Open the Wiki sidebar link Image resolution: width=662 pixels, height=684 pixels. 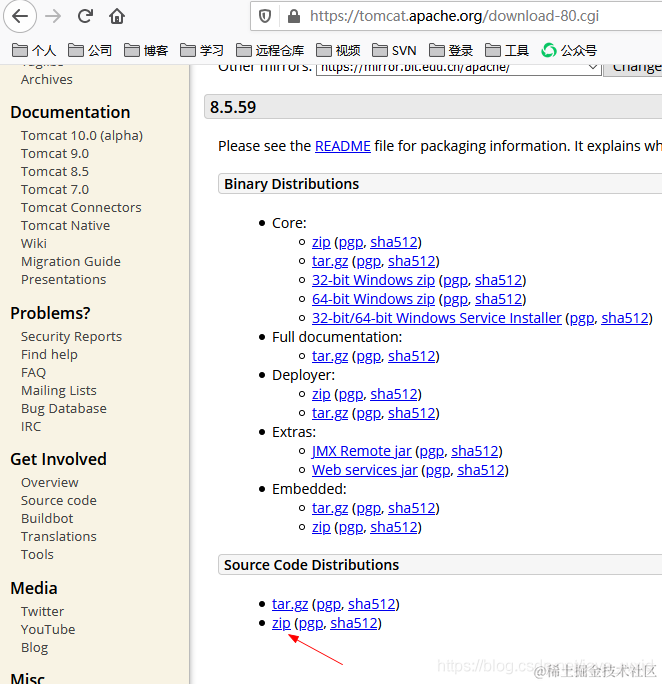pyautogui.click(x=34, y=243)
